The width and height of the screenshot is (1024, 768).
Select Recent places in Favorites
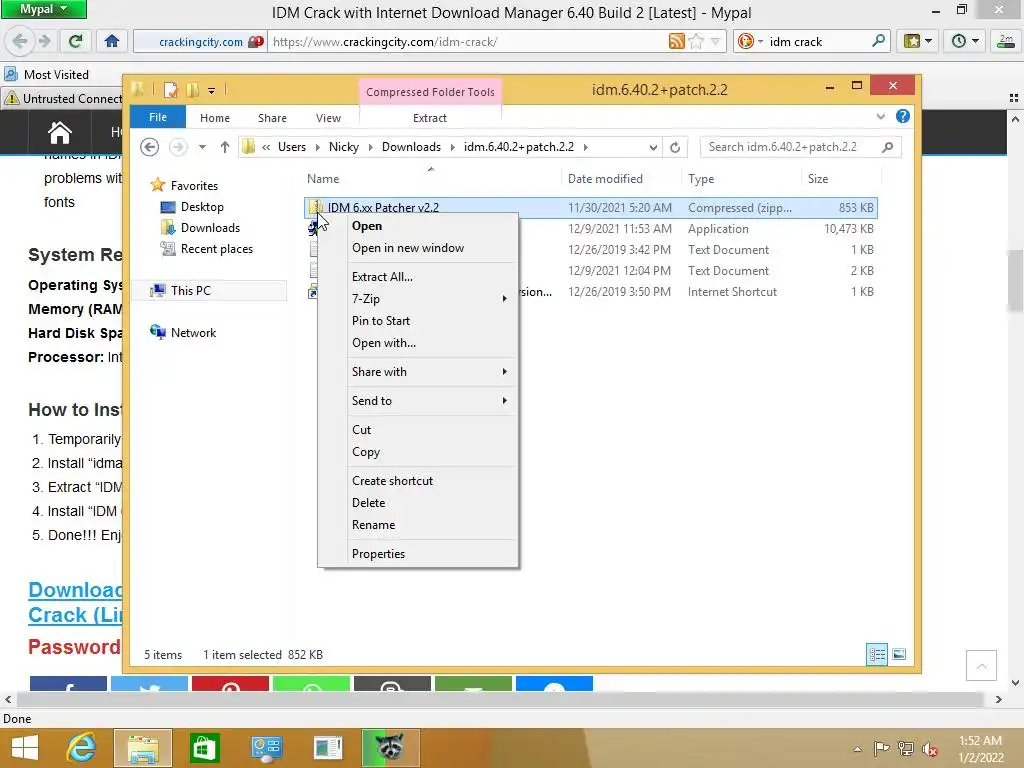pos(216,249)
